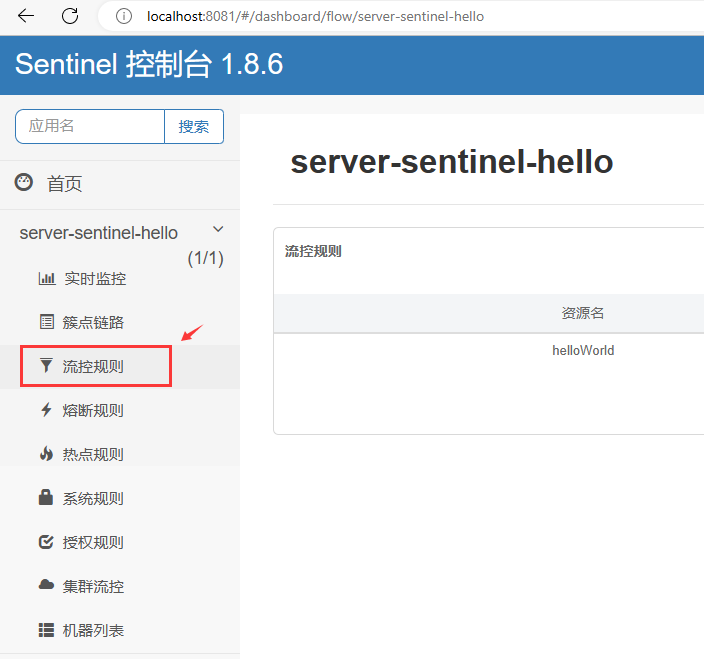Click the funnel icon for 流控规则

pyautogui.click(x=46, y=365)
